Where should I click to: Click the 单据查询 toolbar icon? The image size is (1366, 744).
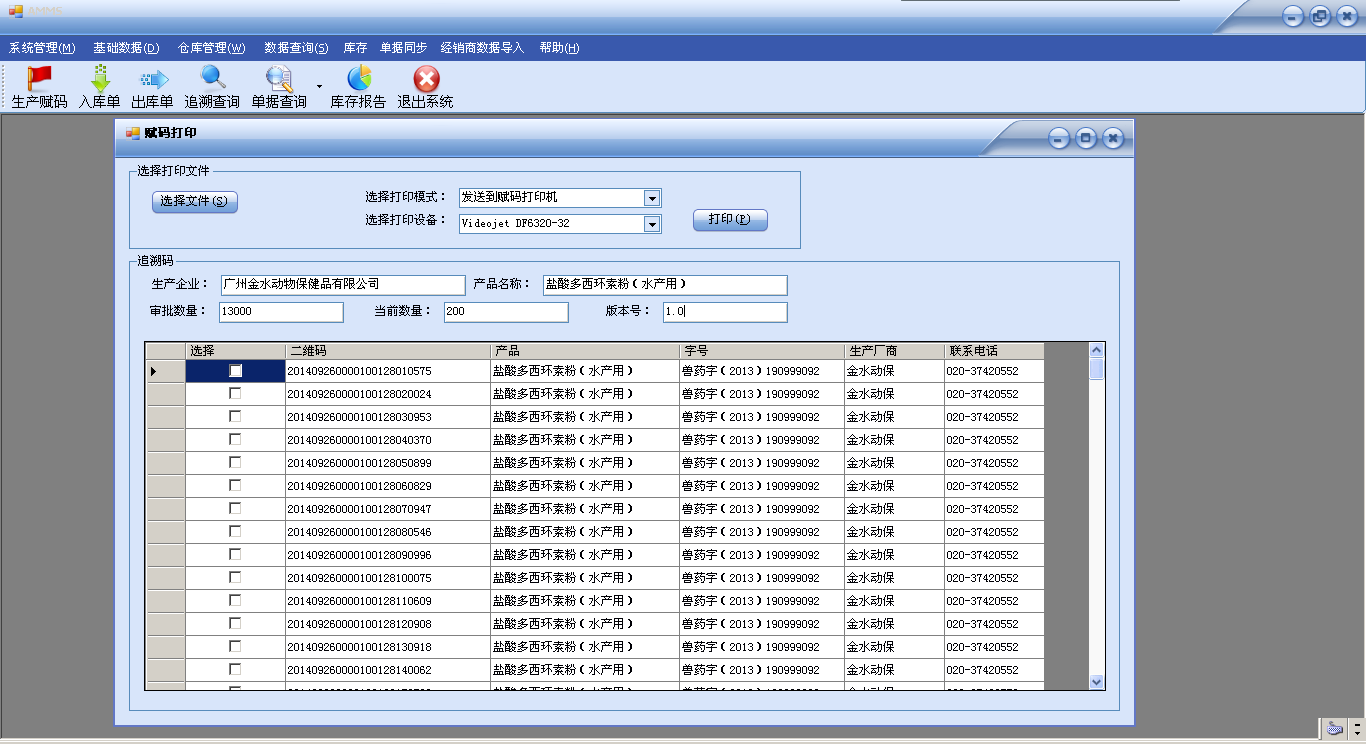[x=278, y=78]
